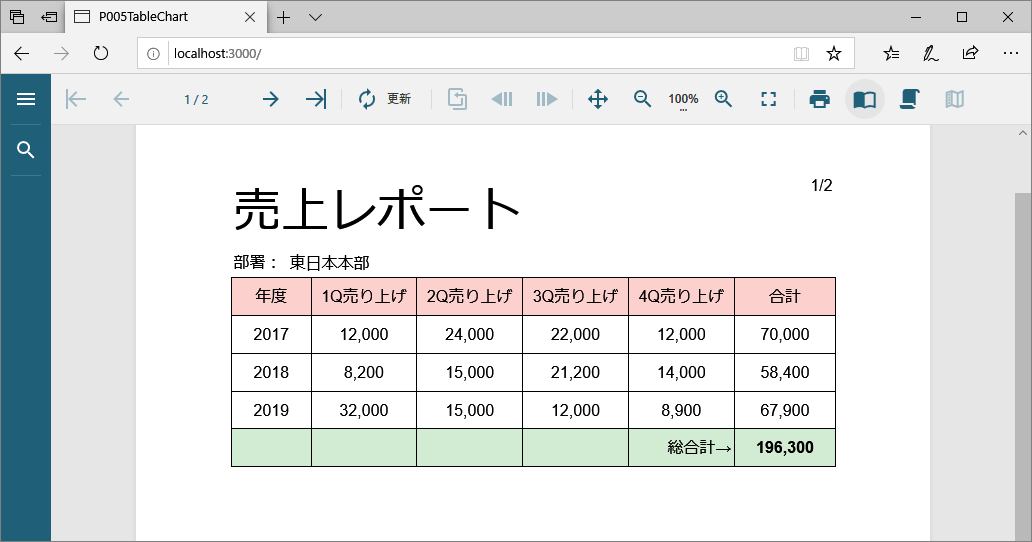Expand the tab list chevron
This screenshot has height=542, width=1032.
click(x=315, y=17)
